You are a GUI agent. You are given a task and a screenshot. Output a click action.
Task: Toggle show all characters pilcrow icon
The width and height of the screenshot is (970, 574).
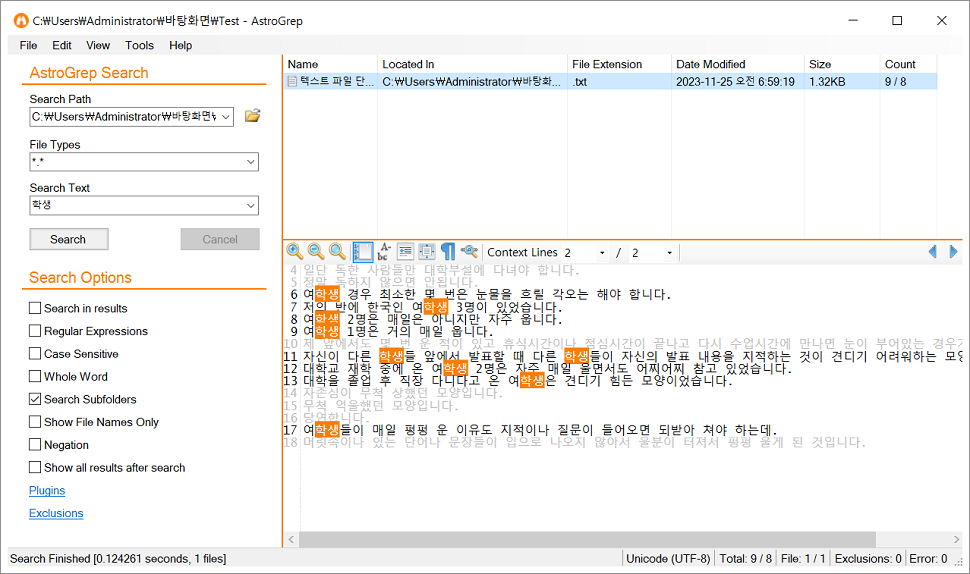click(448, 251)
